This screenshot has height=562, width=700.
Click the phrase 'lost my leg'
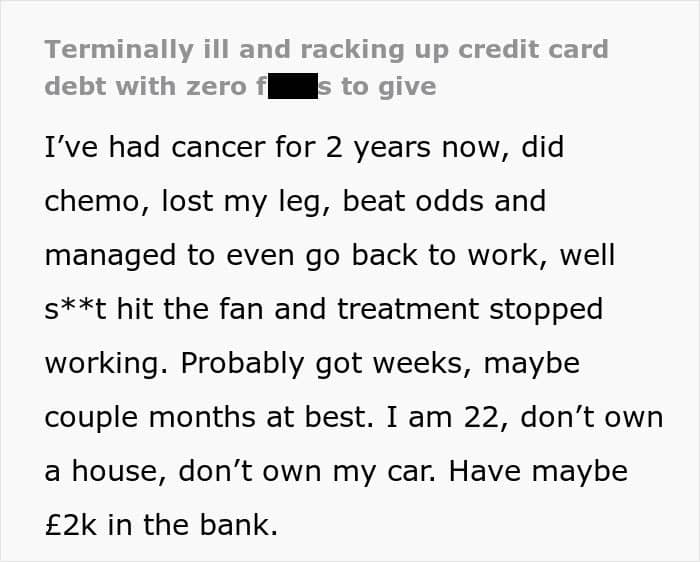pyautogui.click(x=242, y=202)
